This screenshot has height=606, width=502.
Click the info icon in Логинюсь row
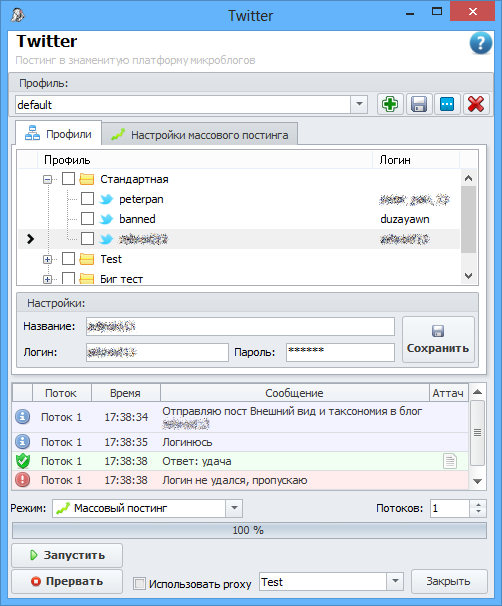23,442
